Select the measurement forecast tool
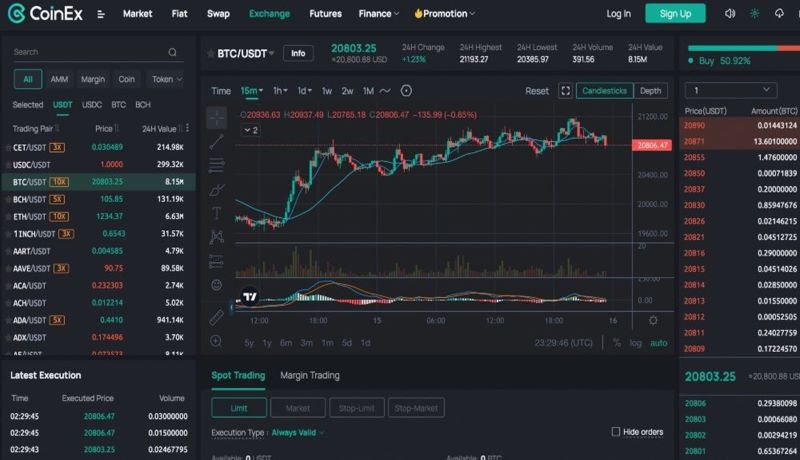The image size is (800, 460). point(216,261)
